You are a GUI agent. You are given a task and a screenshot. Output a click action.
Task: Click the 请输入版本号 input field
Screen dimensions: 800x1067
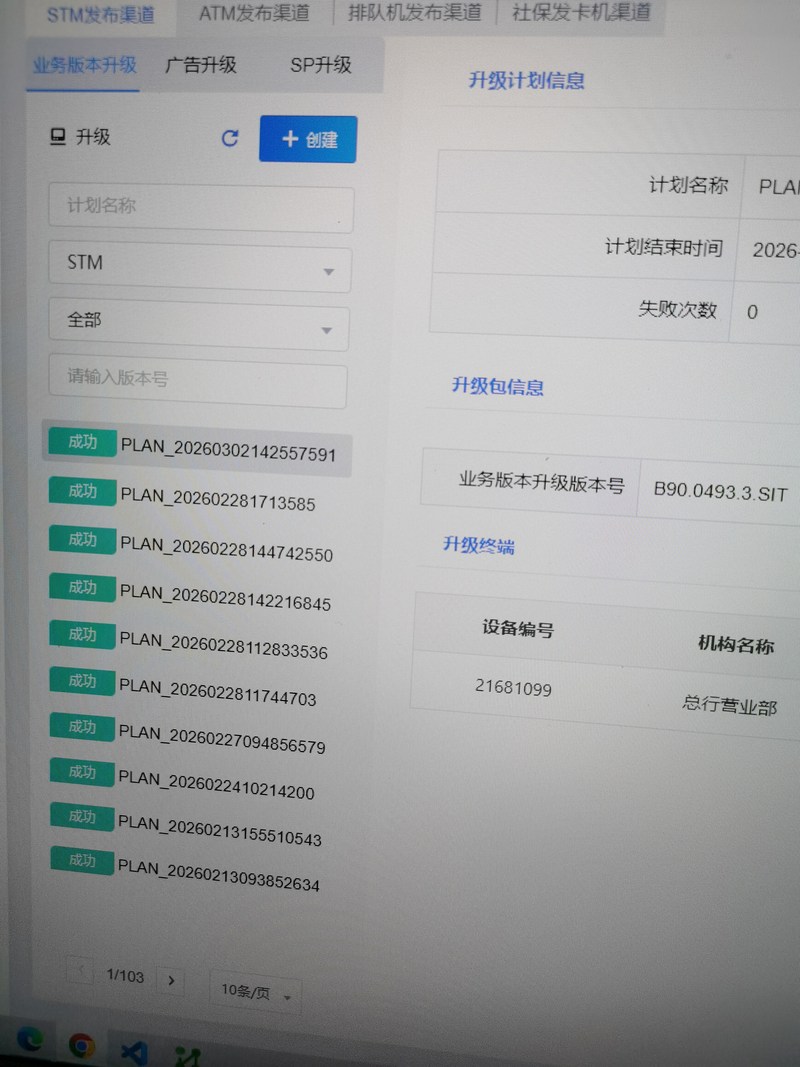coord(198,381)
